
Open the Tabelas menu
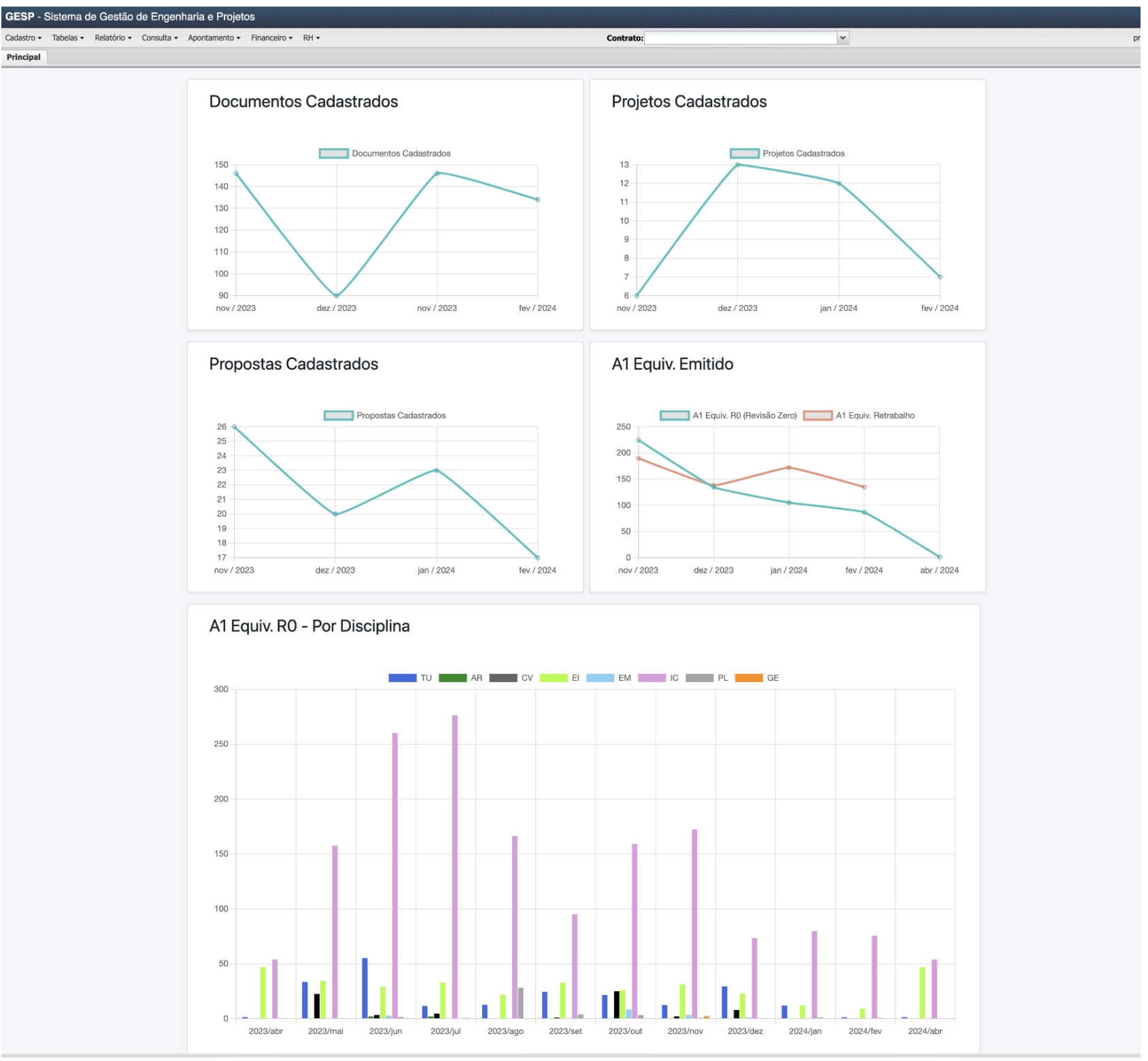pos(68,38)
